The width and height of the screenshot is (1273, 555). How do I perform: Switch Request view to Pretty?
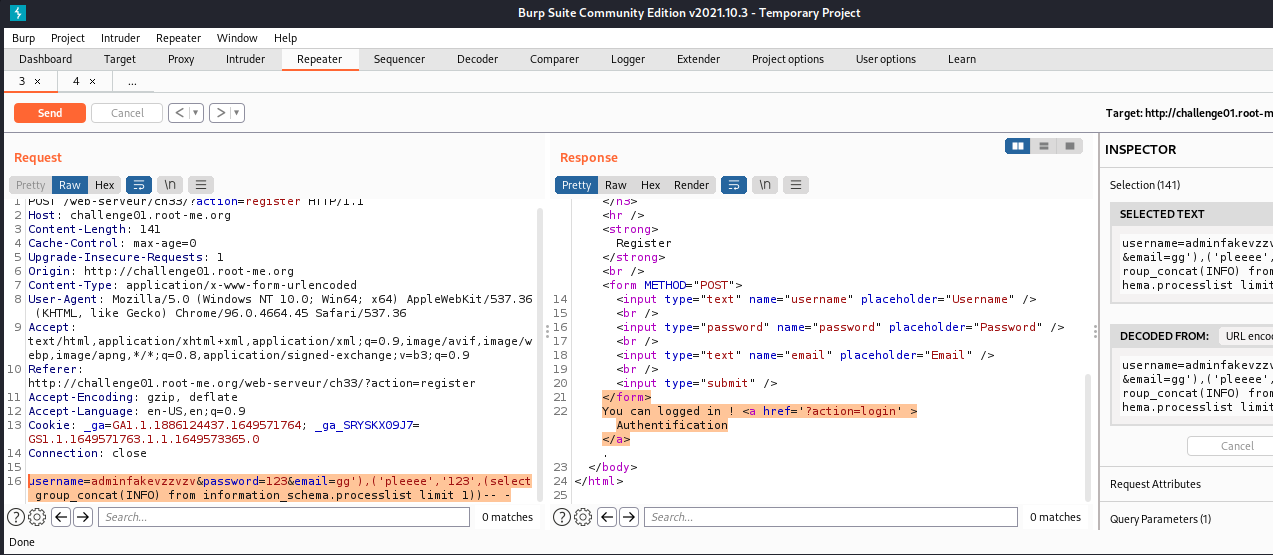31,185
